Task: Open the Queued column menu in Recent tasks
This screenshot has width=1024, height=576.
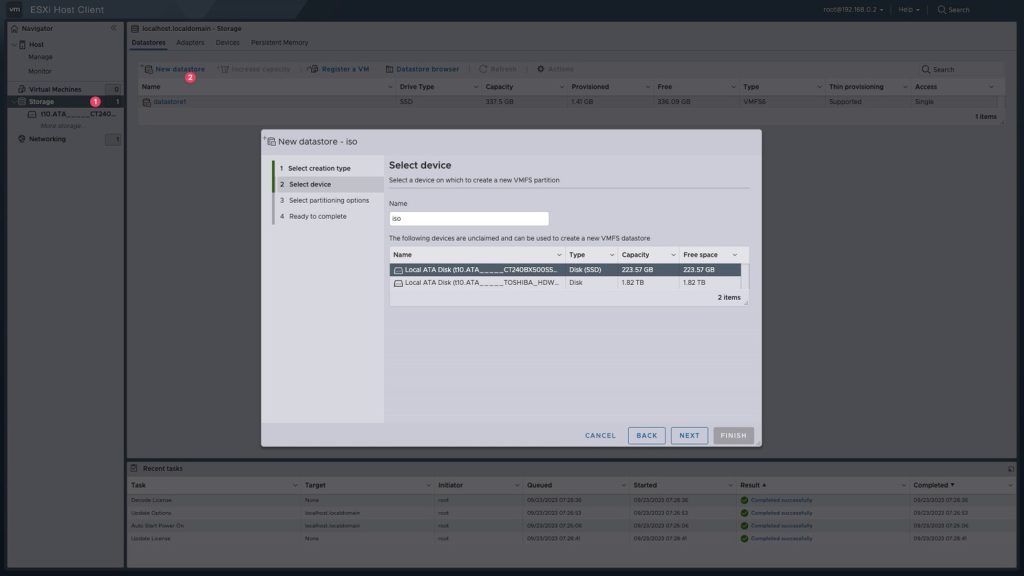Action: tap(623, 485)
